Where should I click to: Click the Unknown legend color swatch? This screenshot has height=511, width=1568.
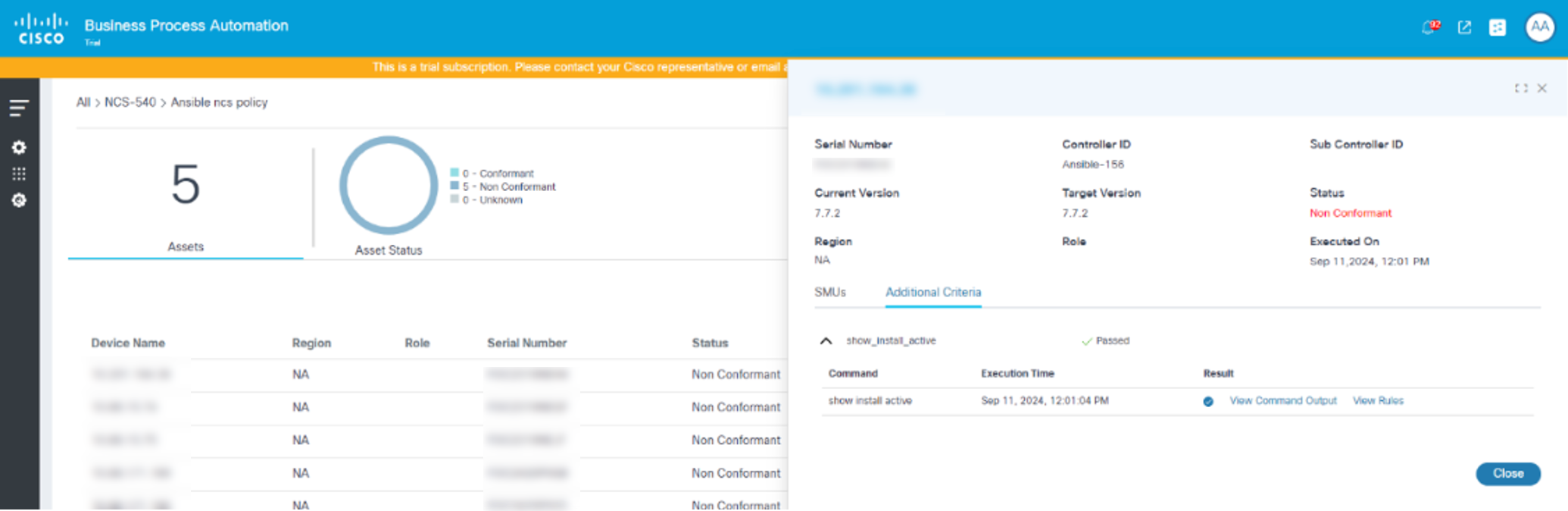[x=454, y=199]
